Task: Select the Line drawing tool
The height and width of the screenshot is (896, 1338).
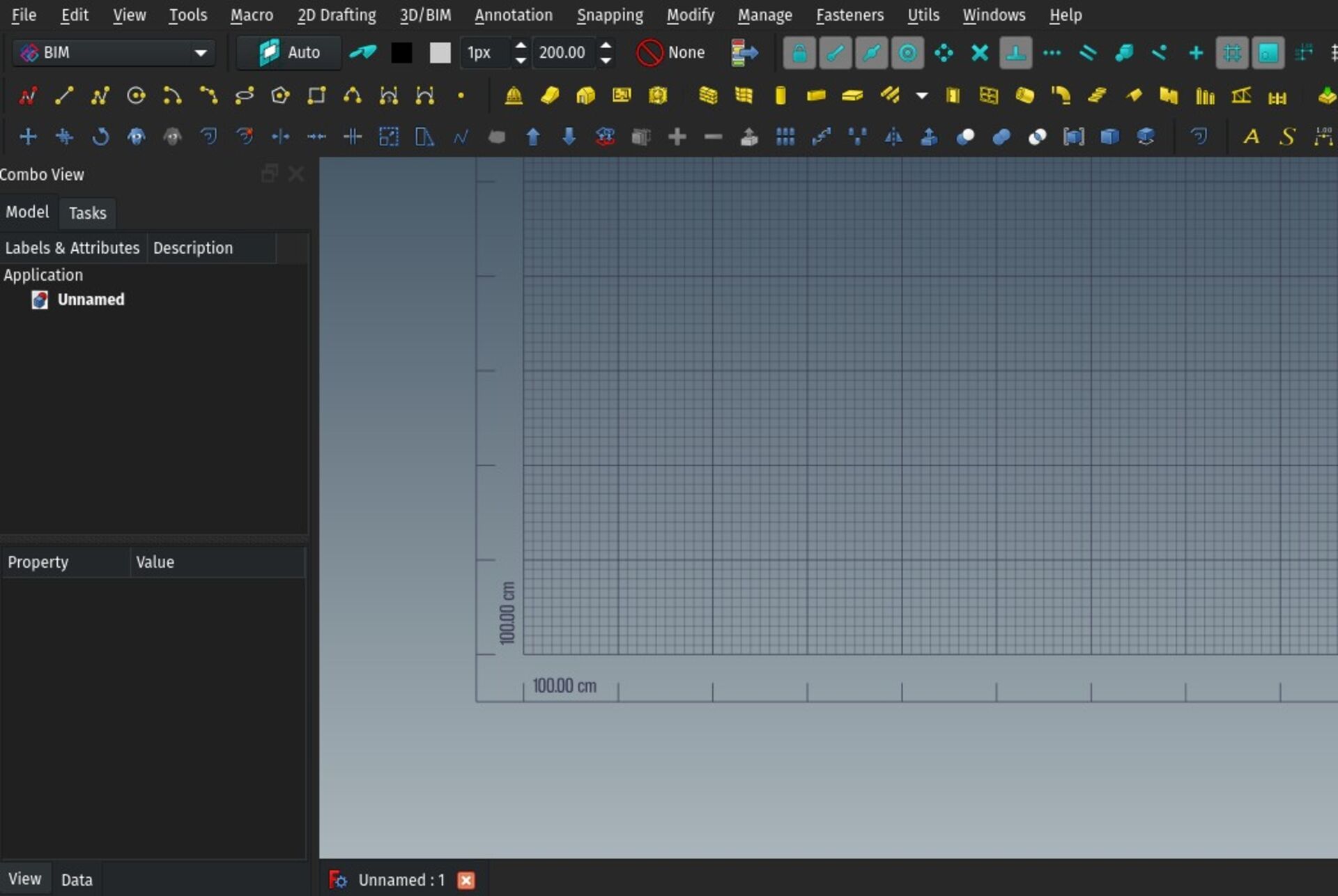Action: 64,95
